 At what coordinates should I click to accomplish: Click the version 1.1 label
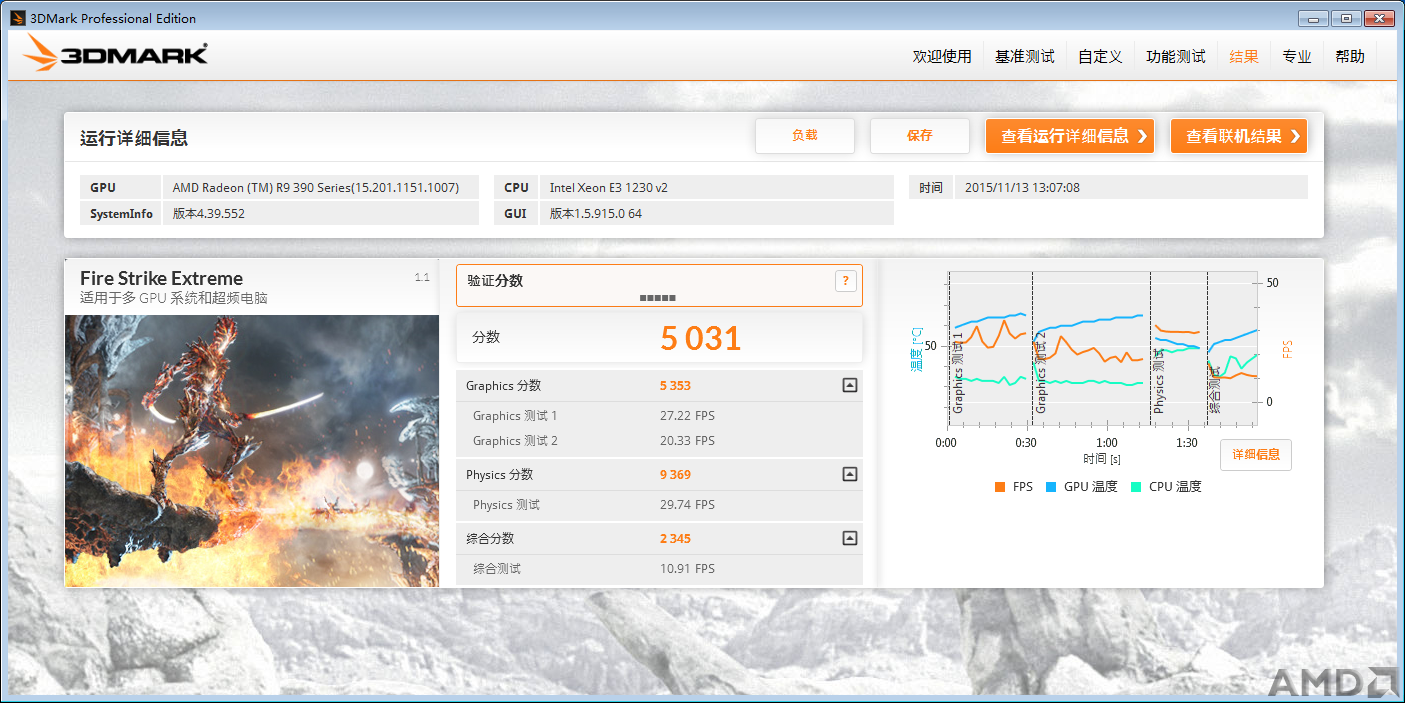[422, 277]
